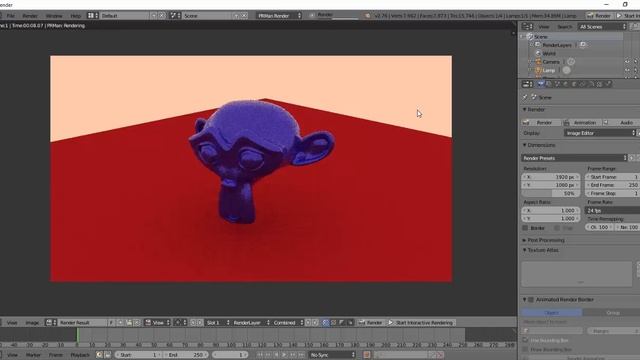640x360 pixels.
Task: Click the Audio render button
Action: point(621,122)
